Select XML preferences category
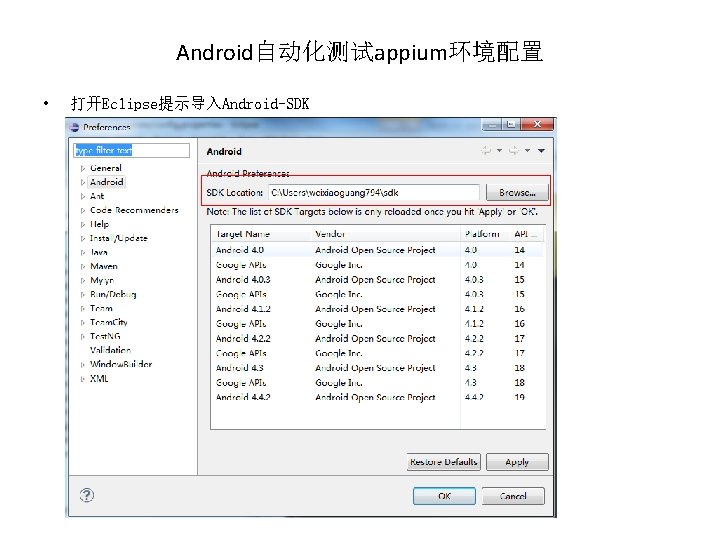 pyautogui.click(x=99, y=379)
